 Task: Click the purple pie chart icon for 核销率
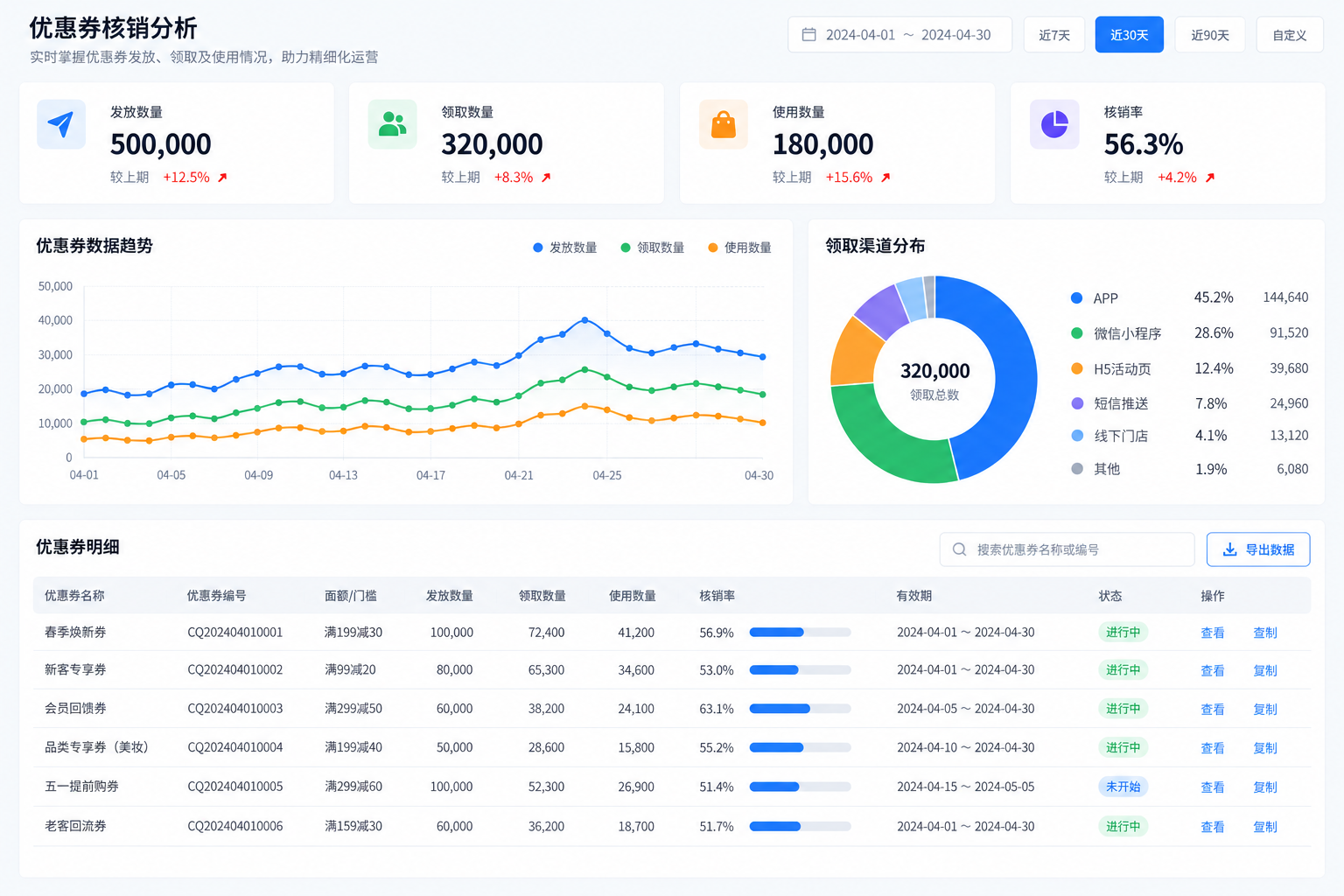tap(1054, 124)
